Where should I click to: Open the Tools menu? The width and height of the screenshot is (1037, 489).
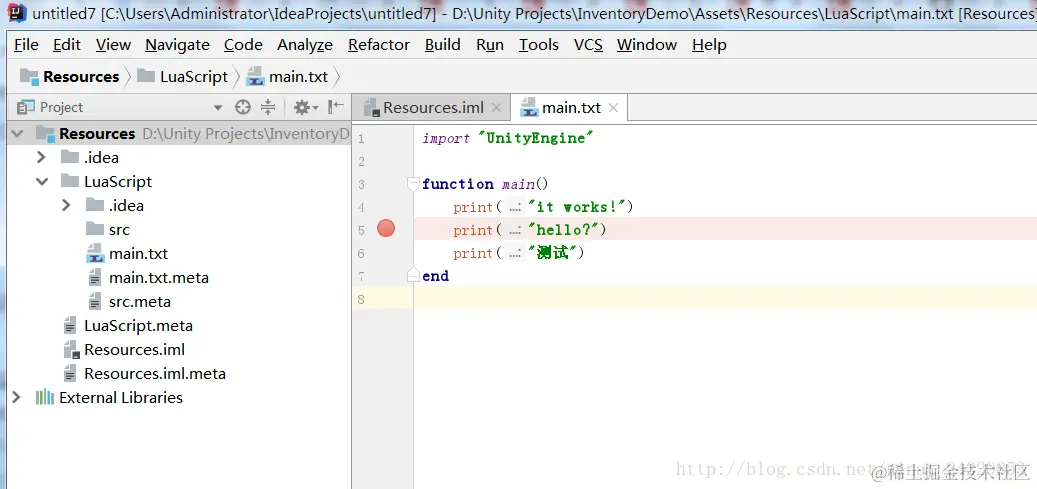coord(538,45)
